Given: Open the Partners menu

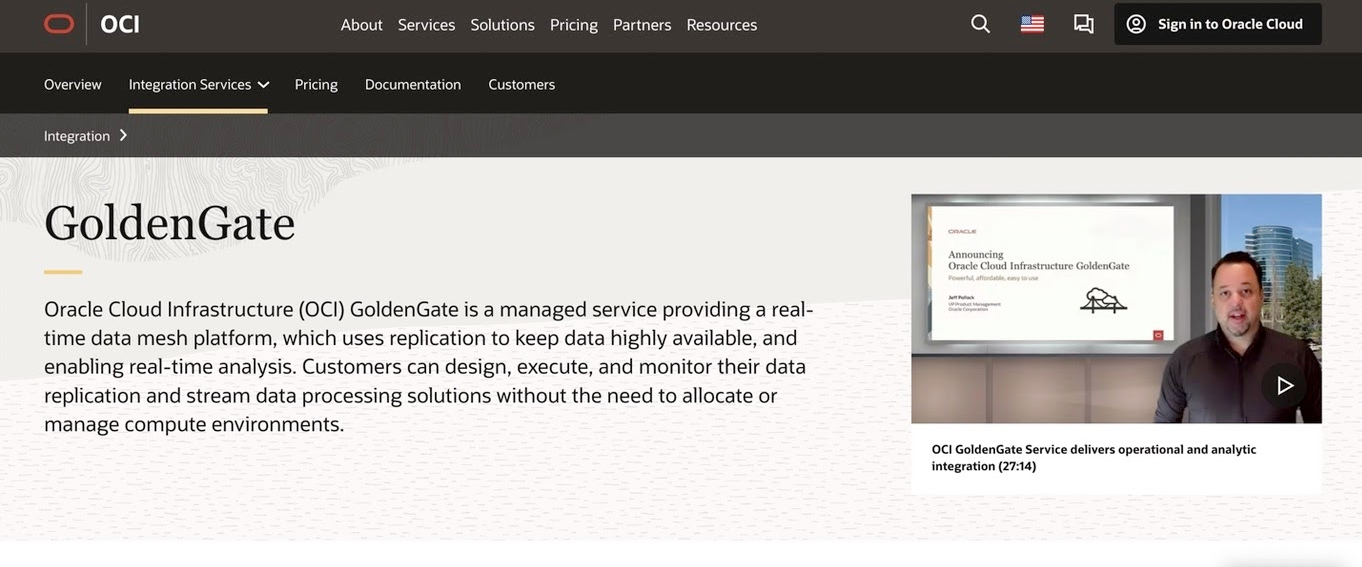Looking at the screenshot, I should pos(642,24).
